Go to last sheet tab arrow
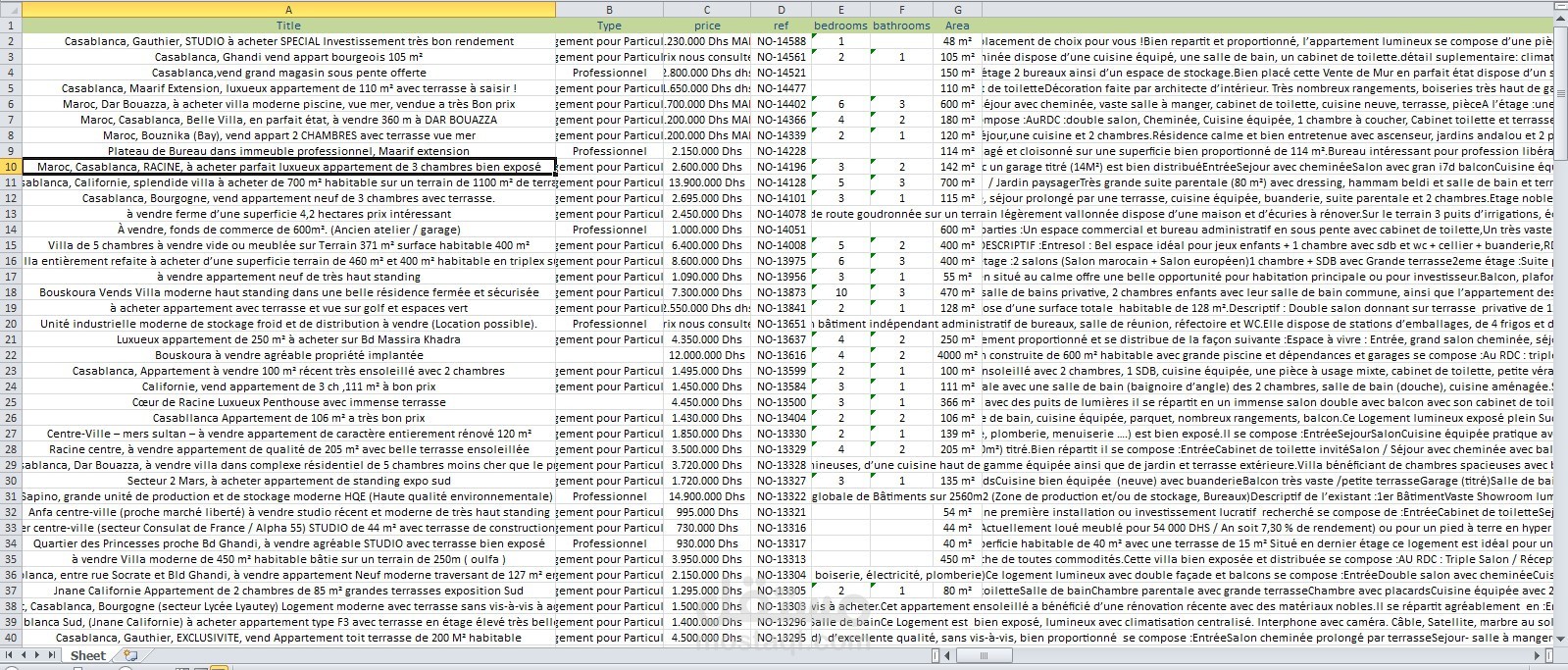The width and height of the screenshot is (1568, 670). click(51, 655)
